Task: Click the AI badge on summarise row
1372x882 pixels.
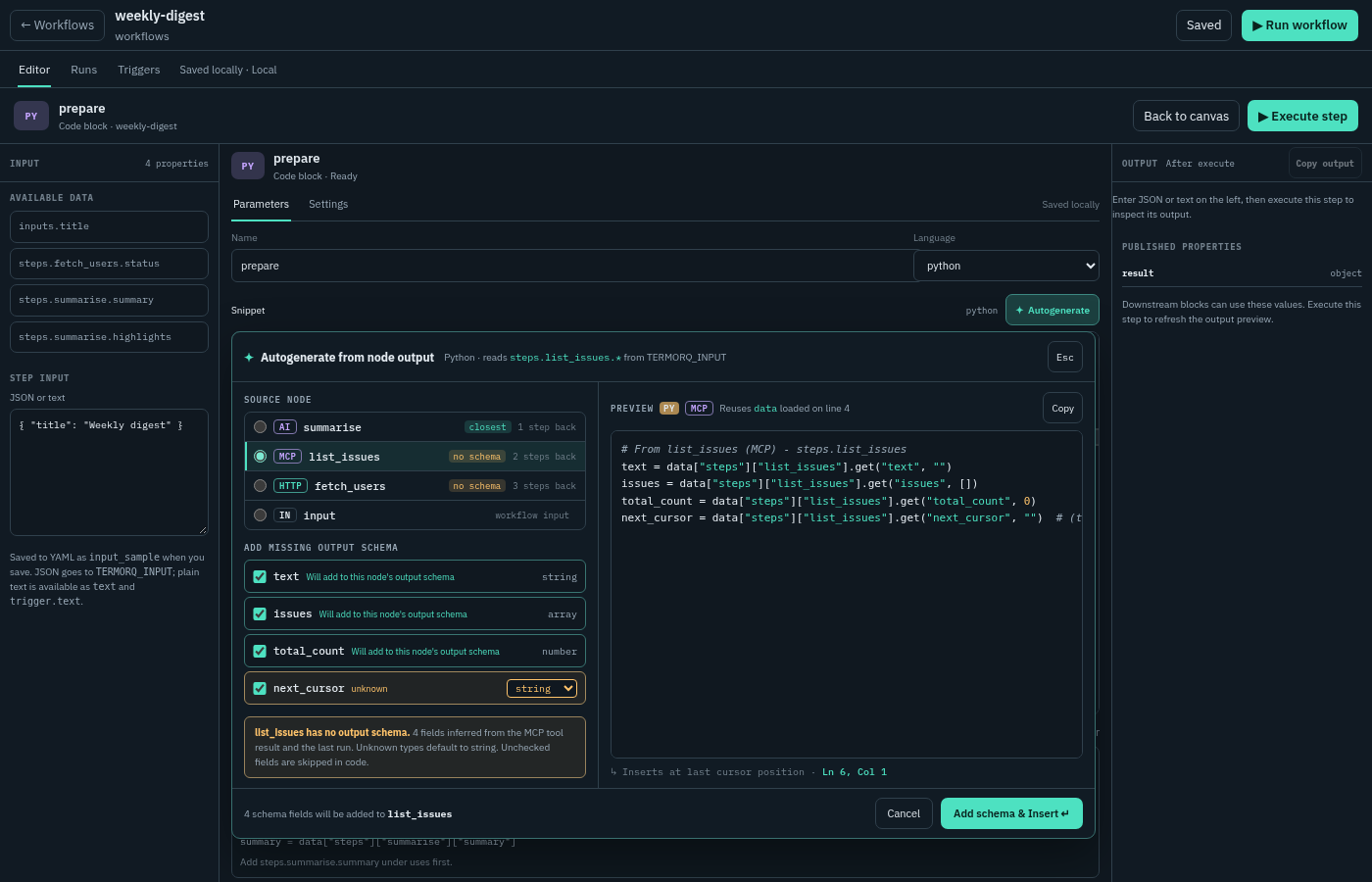Action: point(284,427)
